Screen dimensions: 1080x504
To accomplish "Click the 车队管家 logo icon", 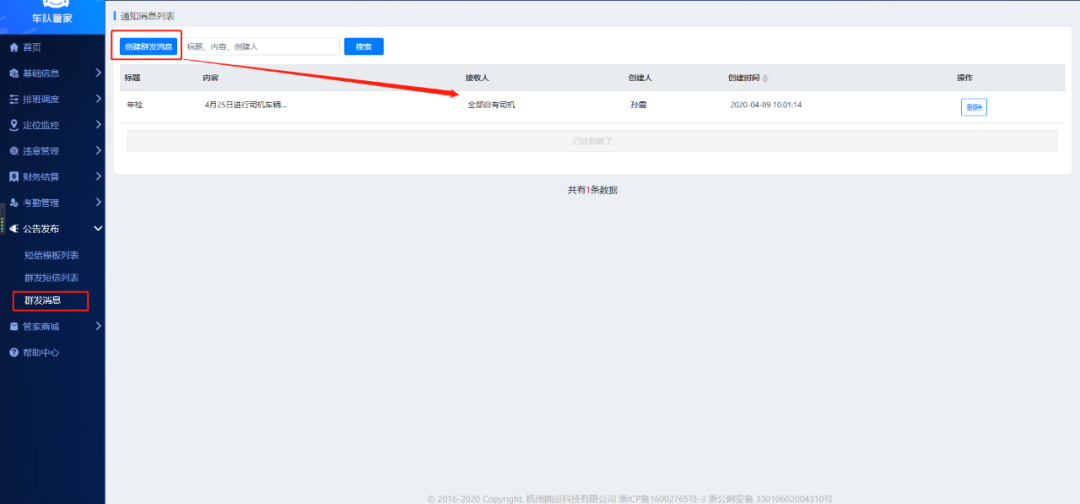I will point(51,4).
